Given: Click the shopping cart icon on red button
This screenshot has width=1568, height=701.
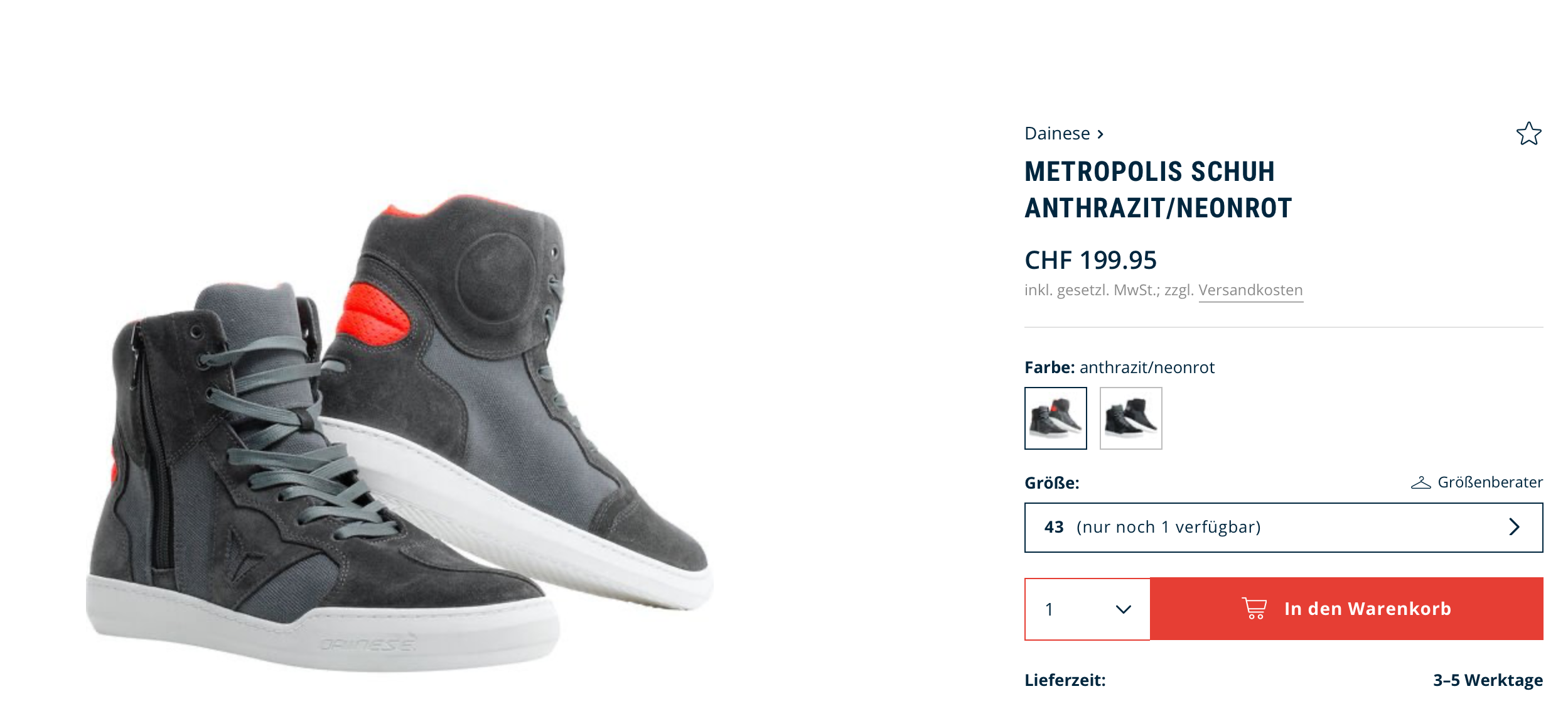Looking at the screenshot, I should coord(1254,608).
